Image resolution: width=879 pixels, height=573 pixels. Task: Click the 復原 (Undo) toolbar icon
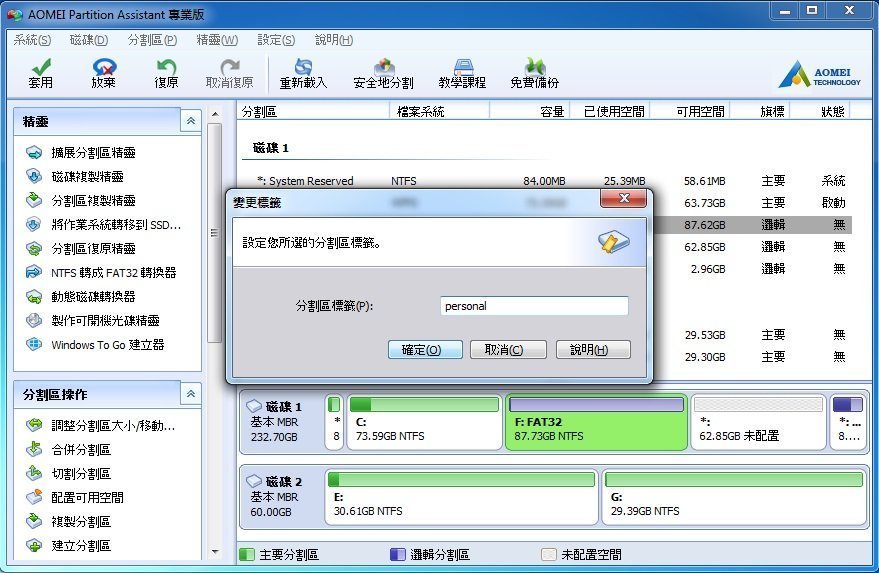coord(166,74)
